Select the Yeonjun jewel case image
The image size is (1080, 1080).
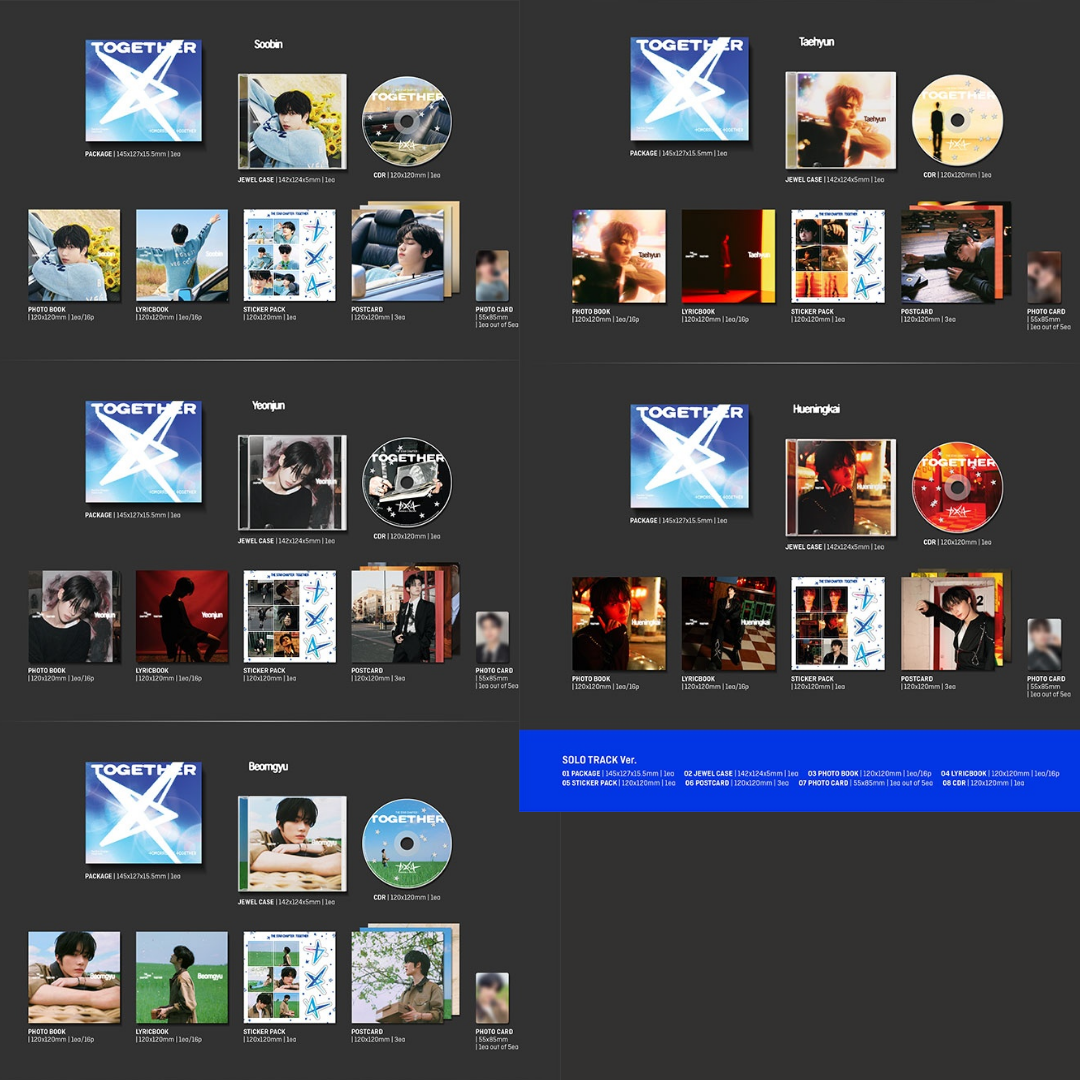292,482
